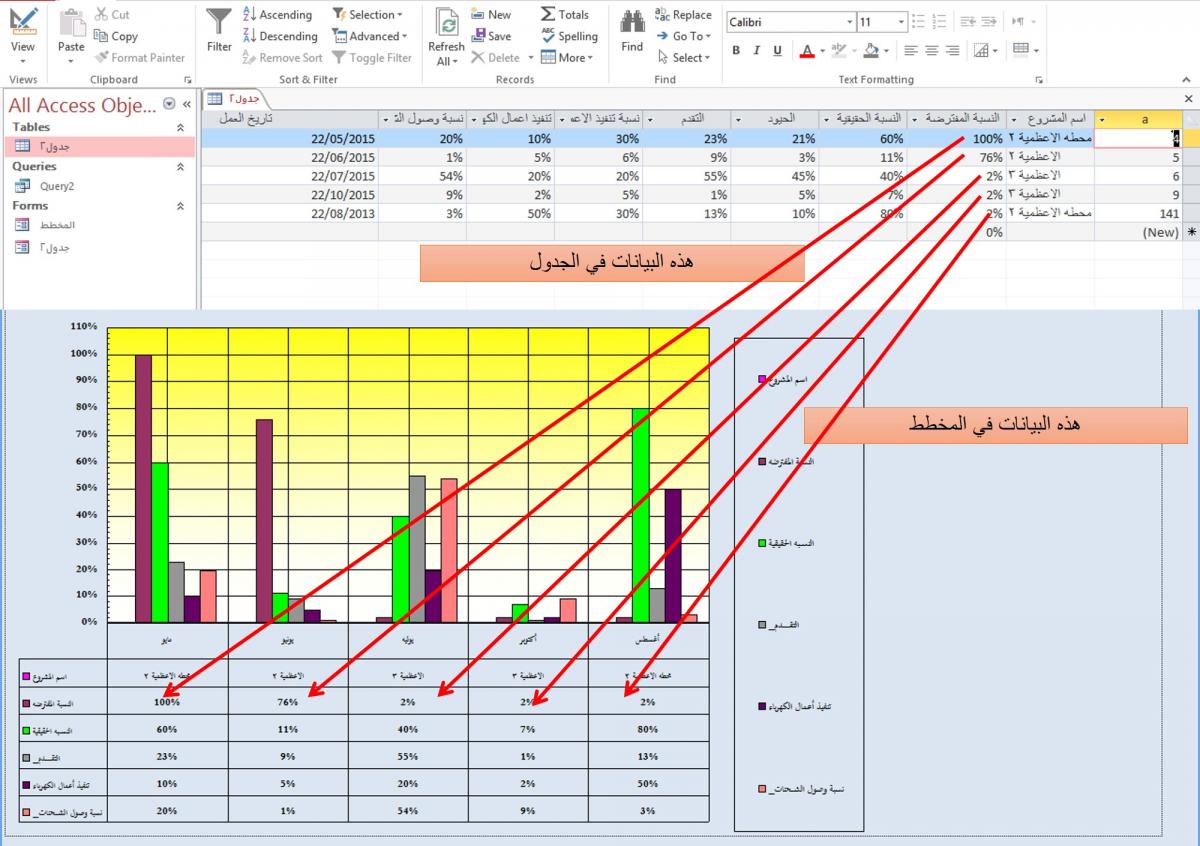Open the All Access Objects navigation menu
Viewport: 1200px width, 846px height.
pyautogui.click(x=169, y=104)
